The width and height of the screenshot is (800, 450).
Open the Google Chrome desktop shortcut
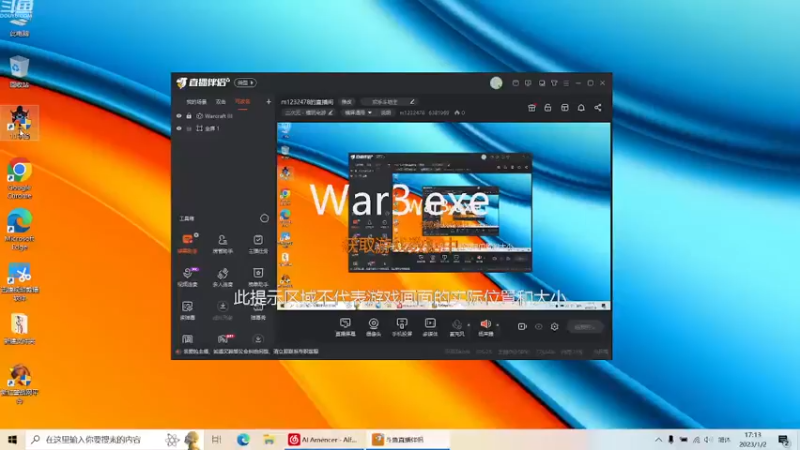point(19,178)
